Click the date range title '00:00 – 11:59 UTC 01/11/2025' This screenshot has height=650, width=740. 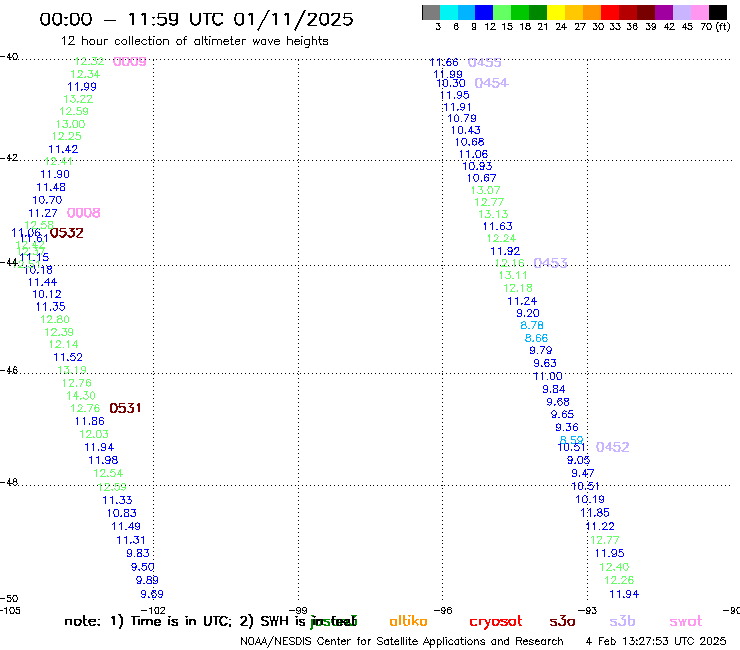tap(196, 19)
